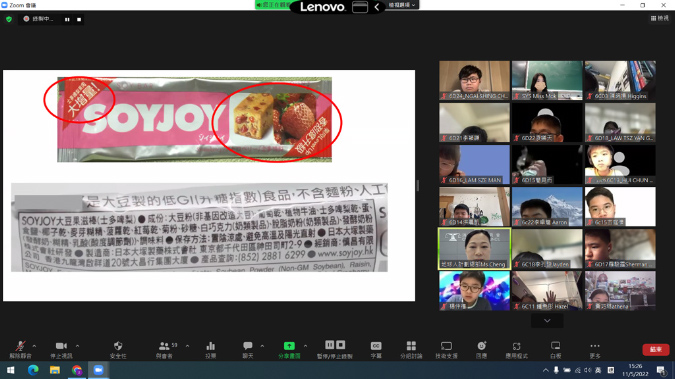Viewport: 675px width, 379px height.
Task: Open the Whiteboard icon
Action: click(x=555, y=349)
